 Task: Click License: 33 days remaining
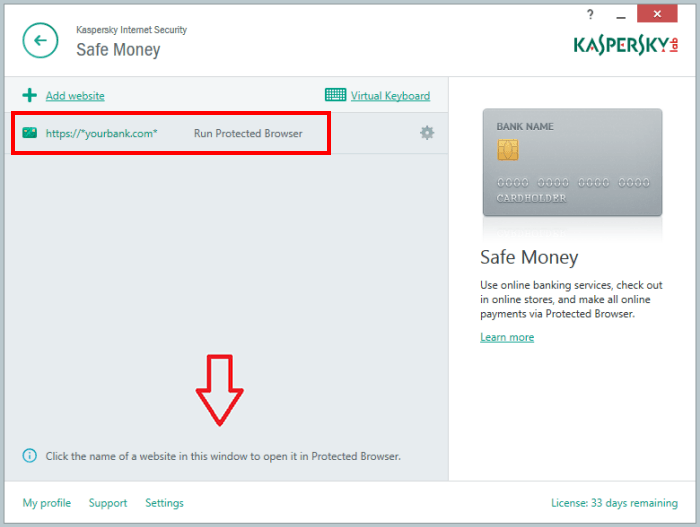614,503
